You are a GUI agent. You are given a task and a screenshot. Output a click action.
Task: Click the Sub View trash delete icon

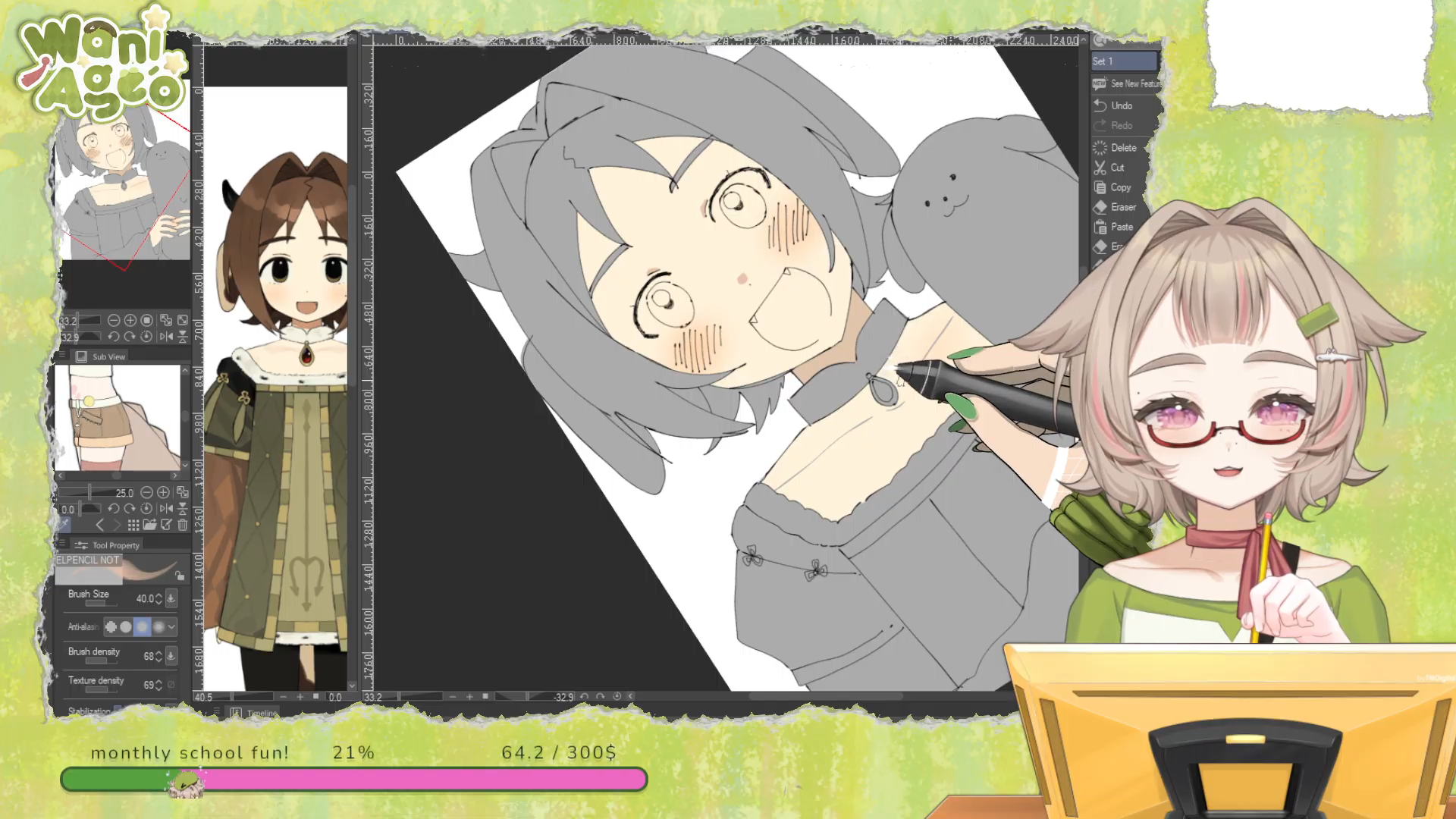(x=183, y=525)
